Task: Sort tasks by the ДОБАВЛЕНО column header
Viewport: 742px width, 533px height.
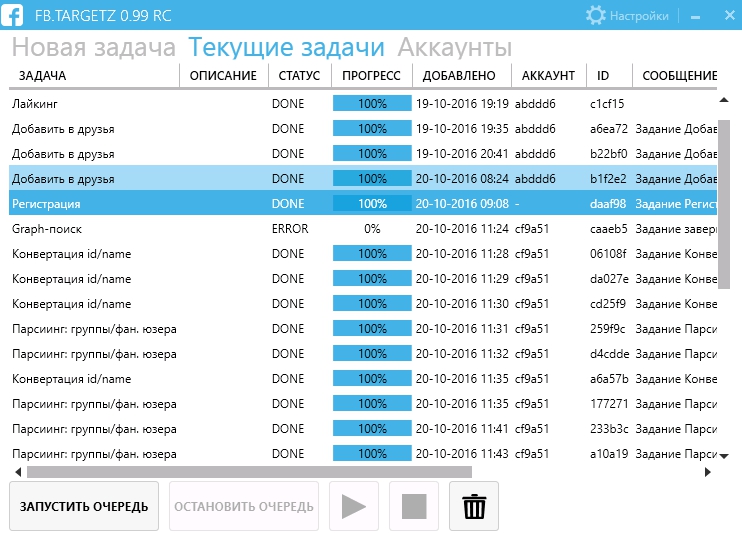Action: tap(459, 76)
